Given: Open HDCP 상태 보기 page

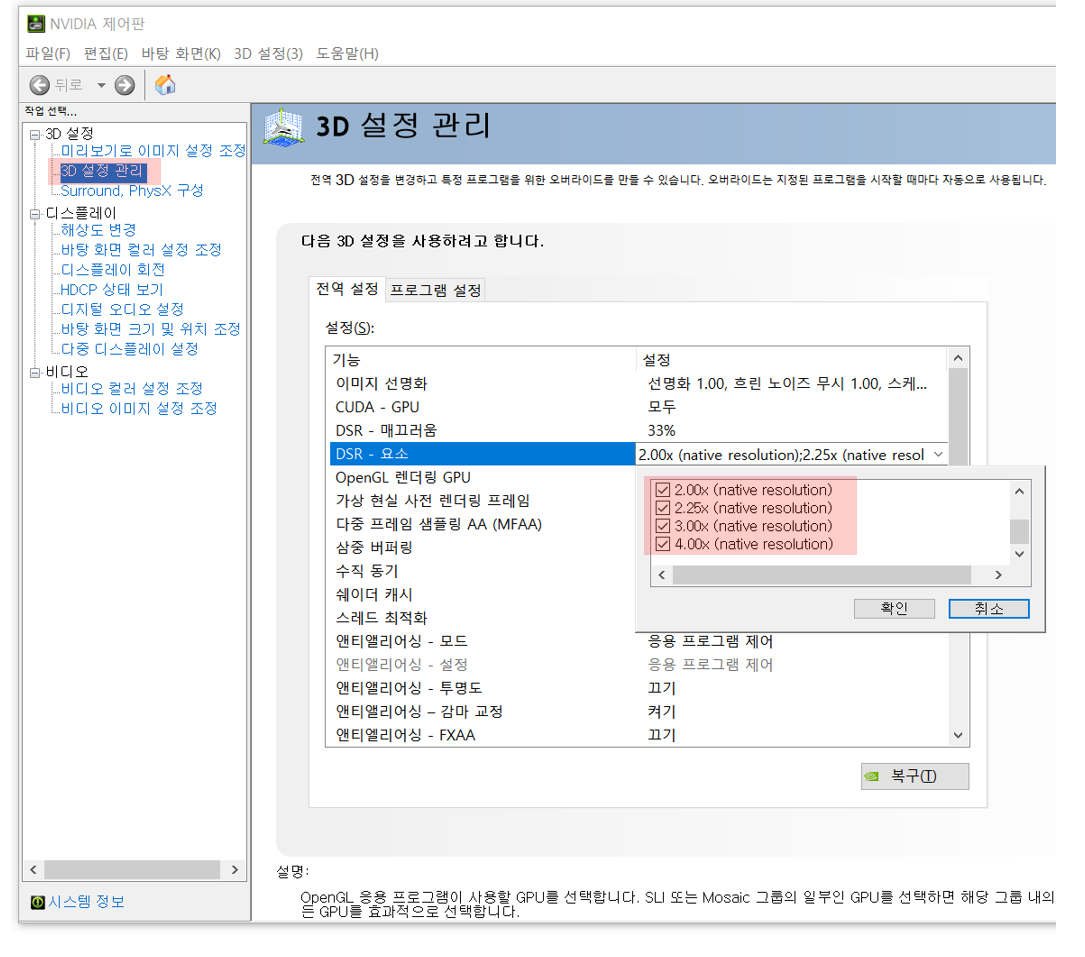Looking at the screenshot, I should [x=112, y=290].
